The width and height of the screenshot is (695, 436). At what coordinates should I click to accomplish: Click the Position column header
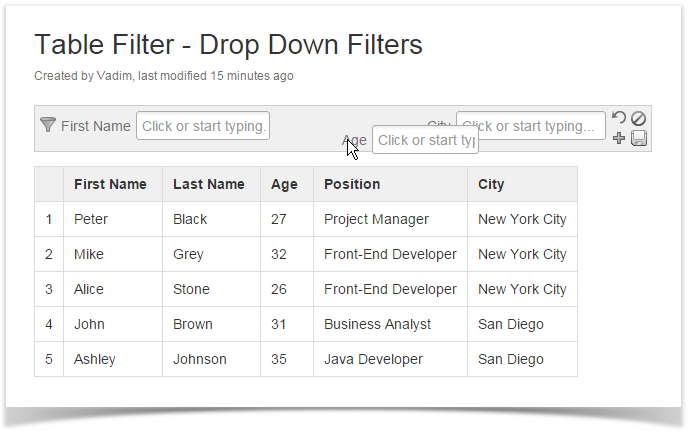(x=352, y=184)
